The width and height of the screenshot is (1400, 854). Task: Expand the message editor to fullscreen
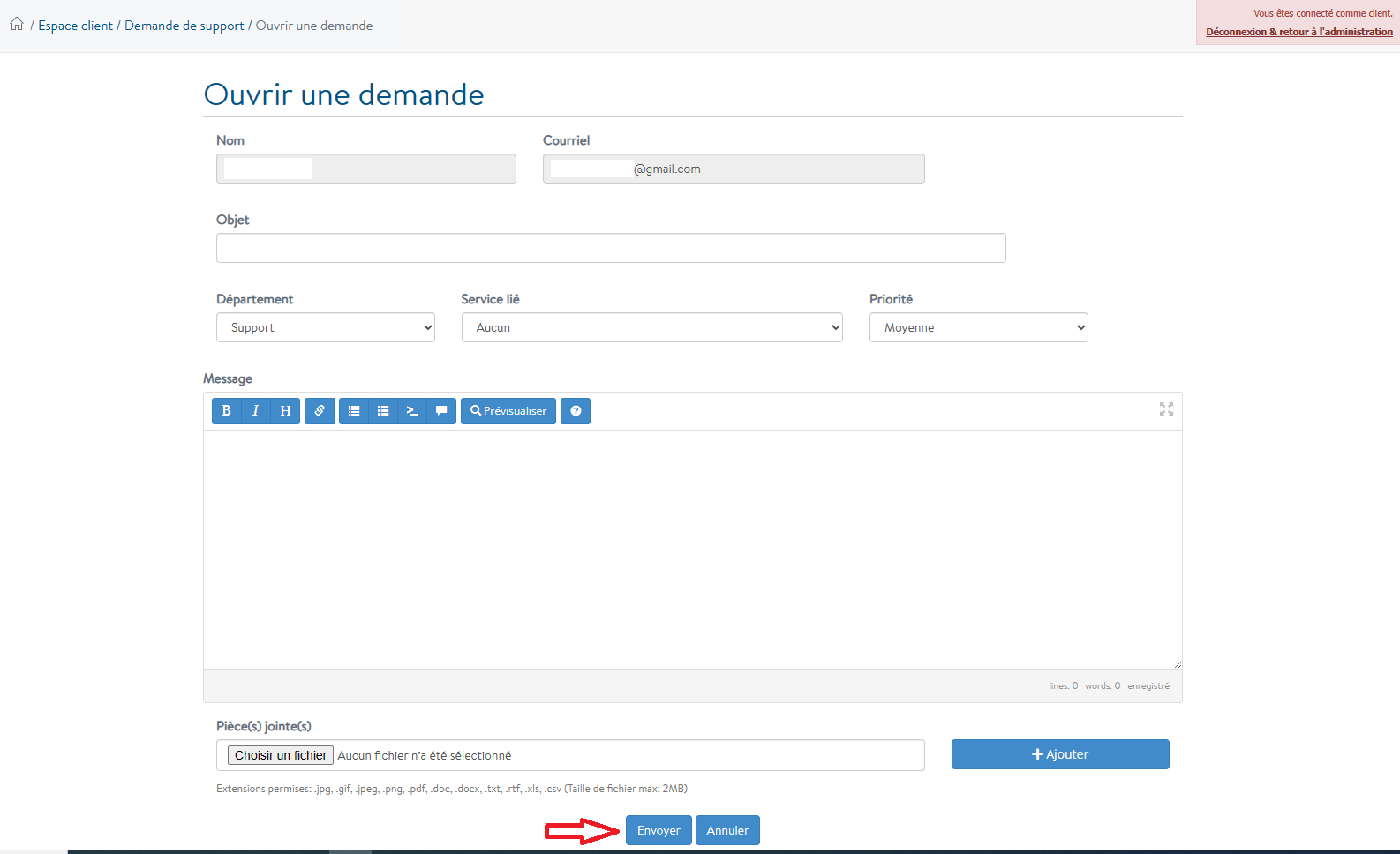click(1166, 409)
